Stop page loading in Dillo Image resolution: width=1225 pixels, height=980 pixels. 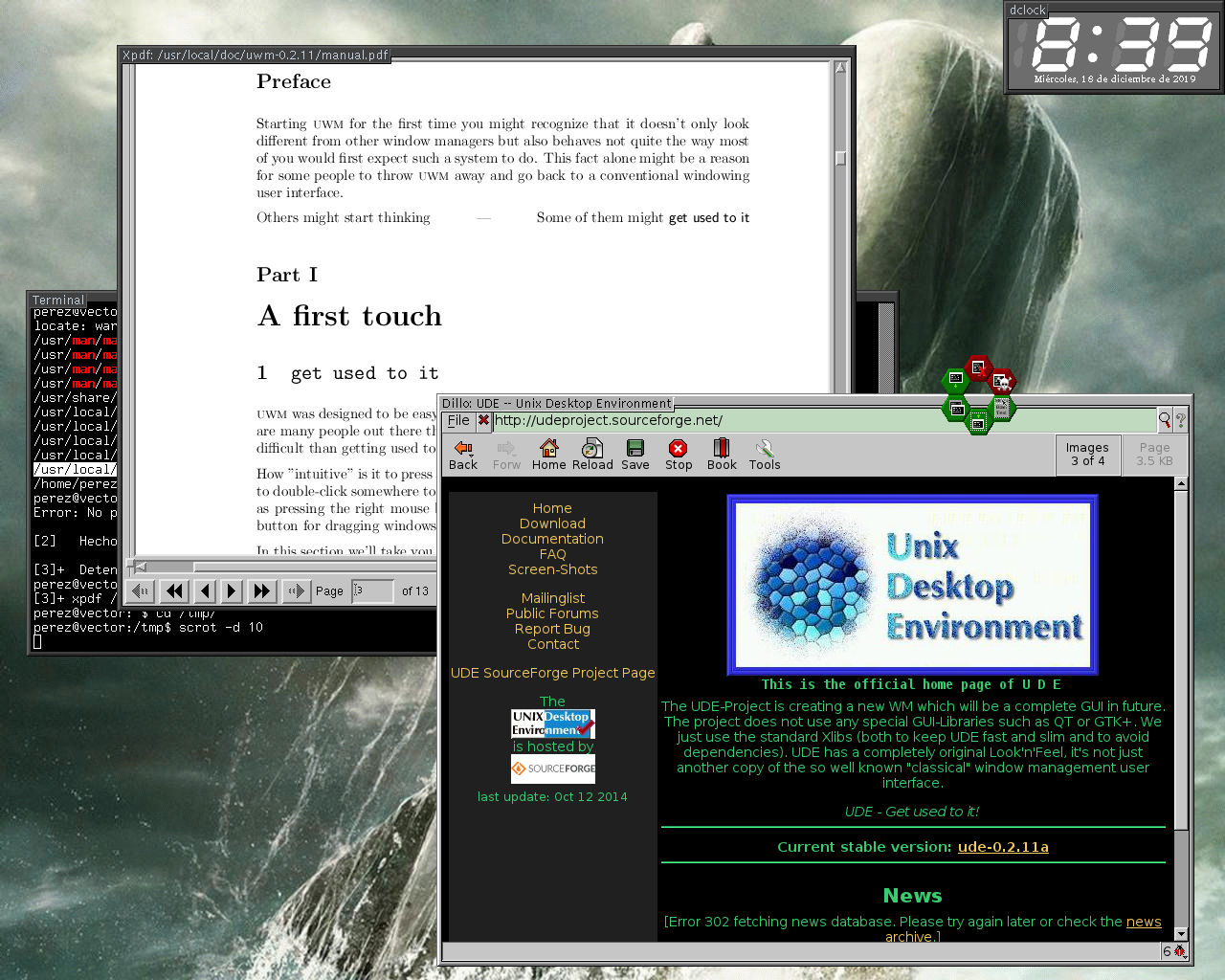coord(679,455)
